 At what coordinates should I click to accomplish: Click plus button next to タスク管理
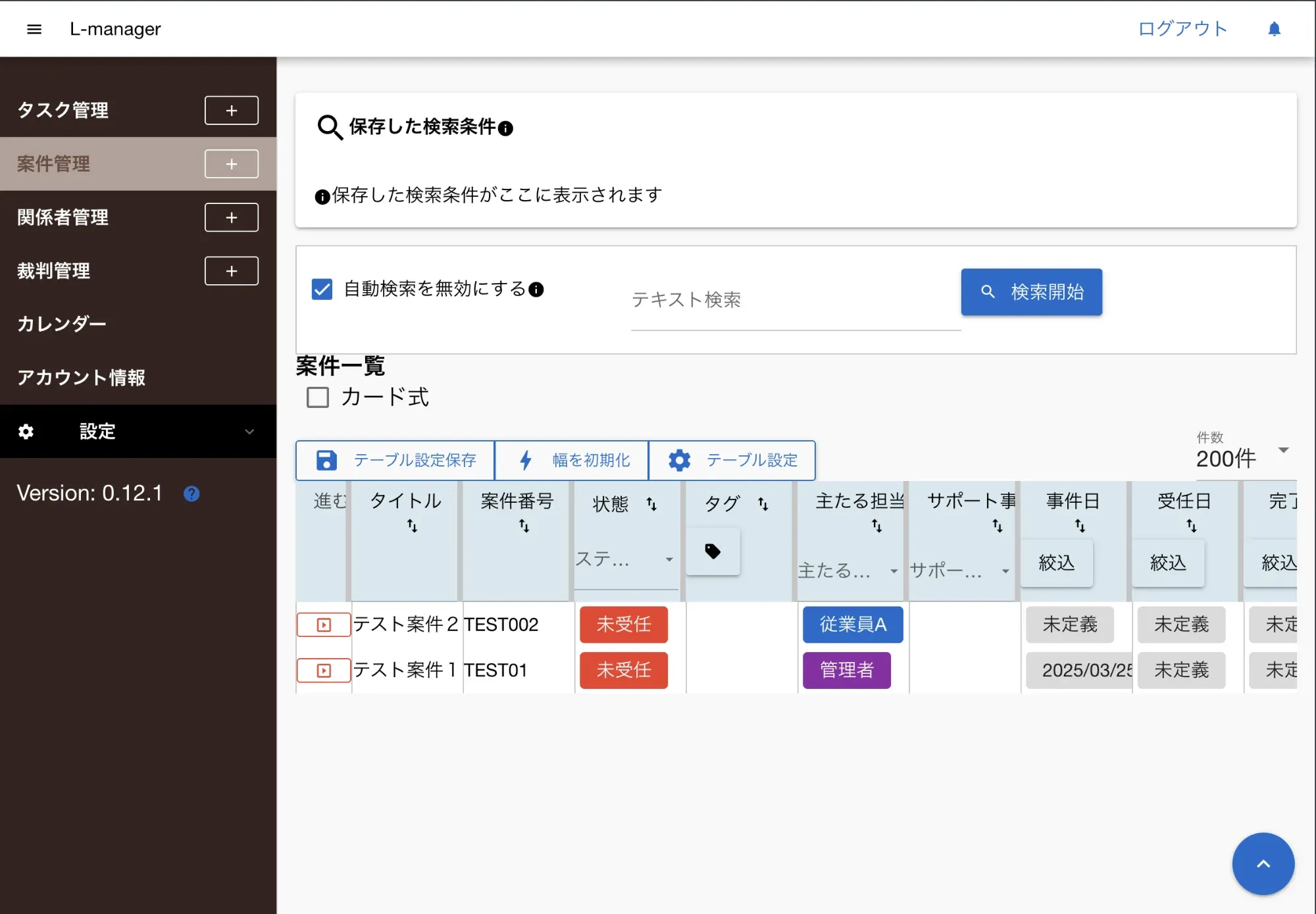tap(231, 111)
